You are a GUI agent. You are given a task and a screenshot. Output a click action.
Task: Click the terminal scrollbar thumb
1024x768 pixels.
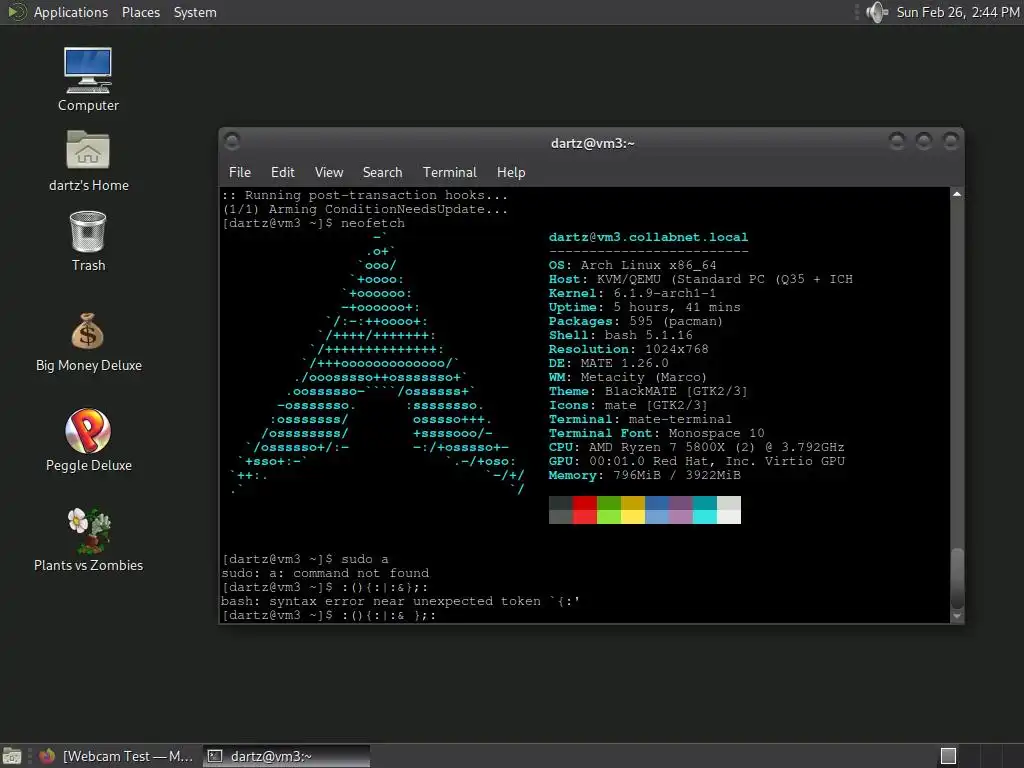click(x=957, y=578)
